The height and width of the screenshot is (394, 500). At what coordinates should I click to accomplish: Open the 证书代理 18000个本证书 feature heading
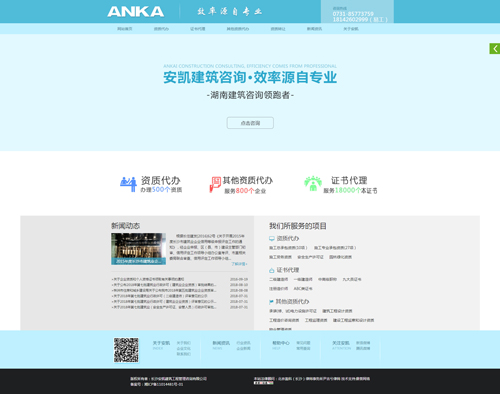pyautogui.click(x=349, y=180)
